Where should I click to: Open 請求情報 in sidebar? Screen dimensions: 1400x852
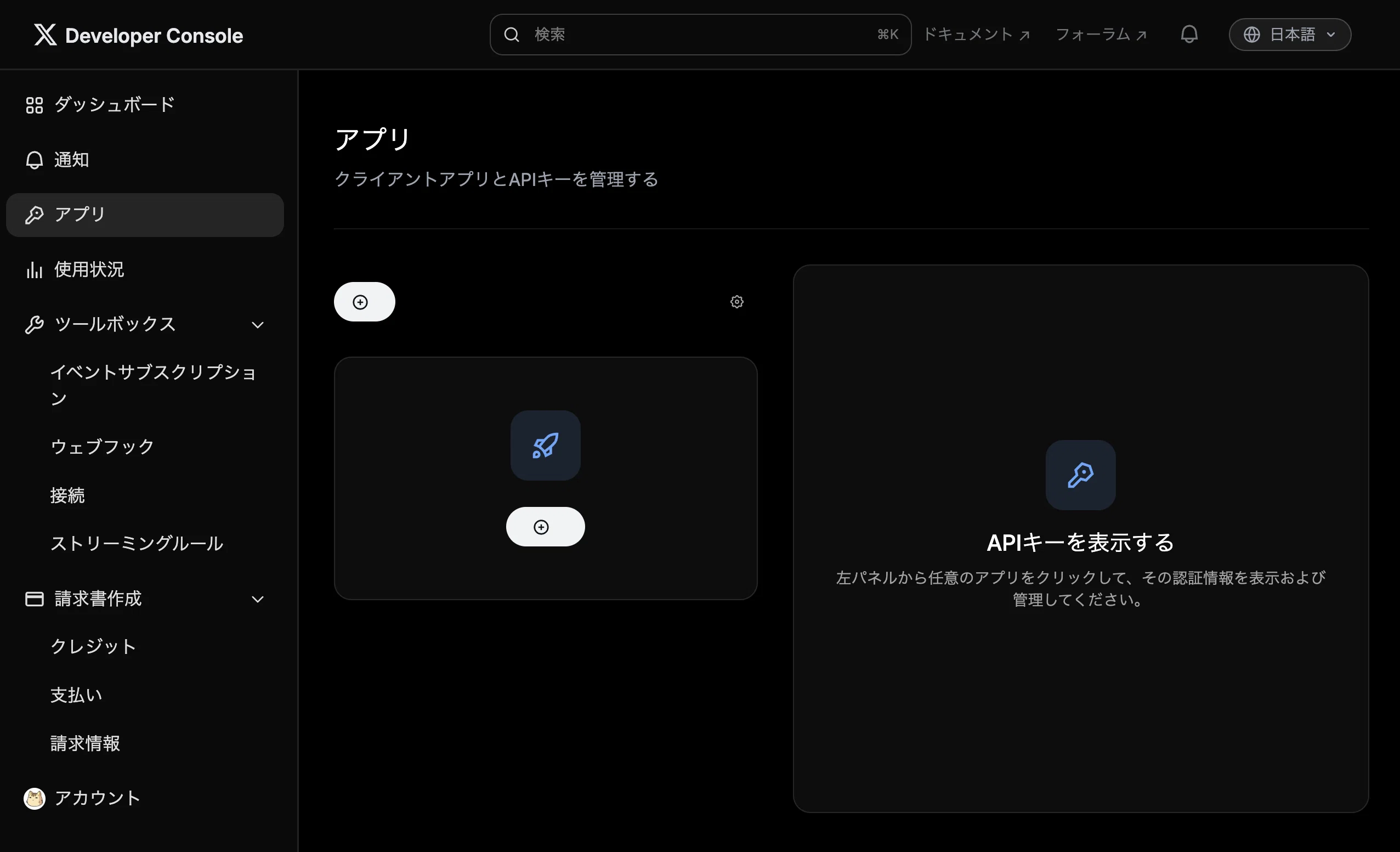tap(85, 743)
